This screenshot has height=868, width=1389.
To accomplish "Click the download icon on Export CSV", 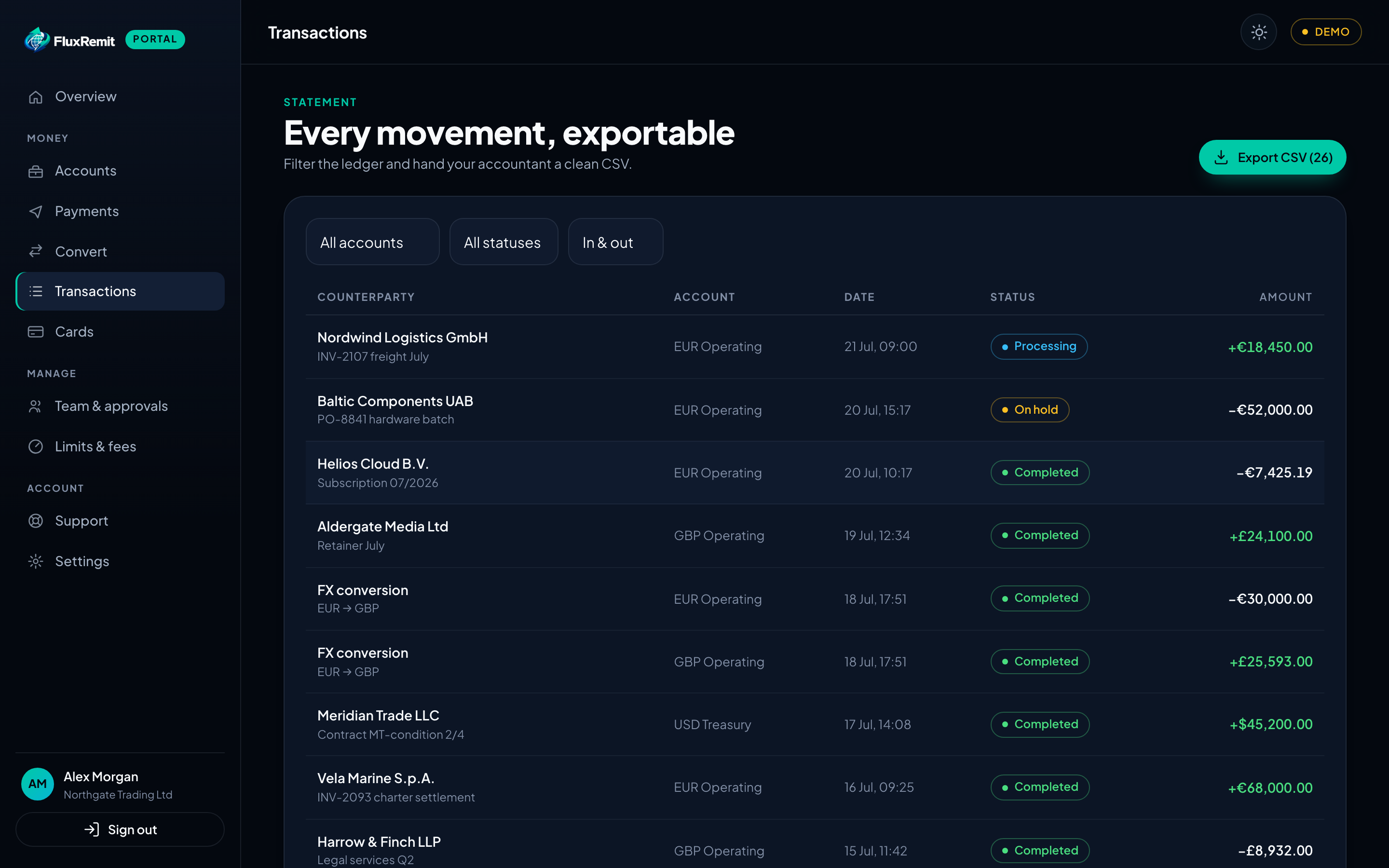I will (1221, 157).
